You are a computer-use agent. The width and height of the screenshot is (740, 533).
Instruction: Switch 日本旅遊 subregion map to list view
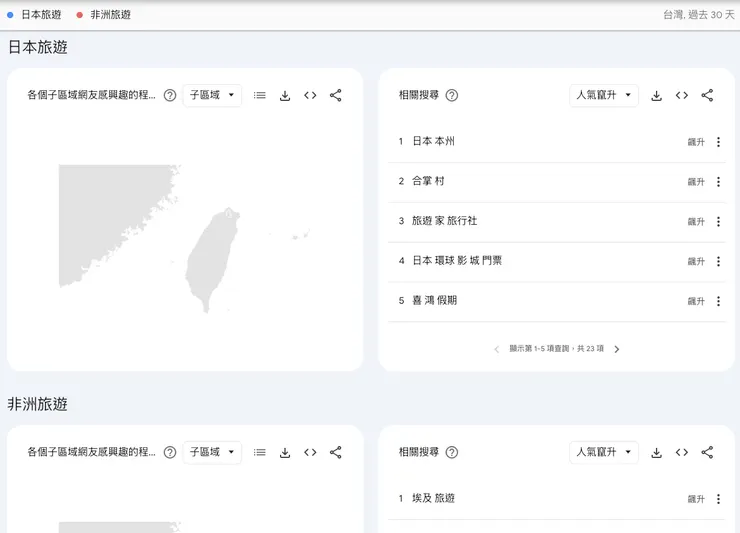point(260,95)
